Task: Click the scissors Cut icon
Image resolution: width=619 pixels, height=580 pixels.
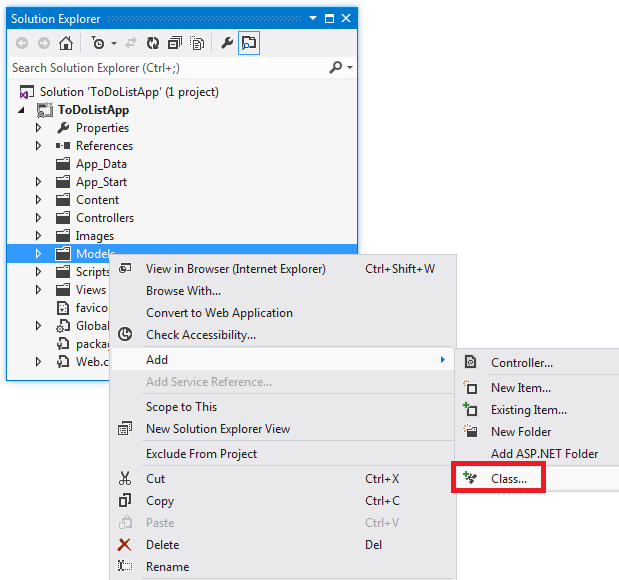Action: click(x=125, y=479)
